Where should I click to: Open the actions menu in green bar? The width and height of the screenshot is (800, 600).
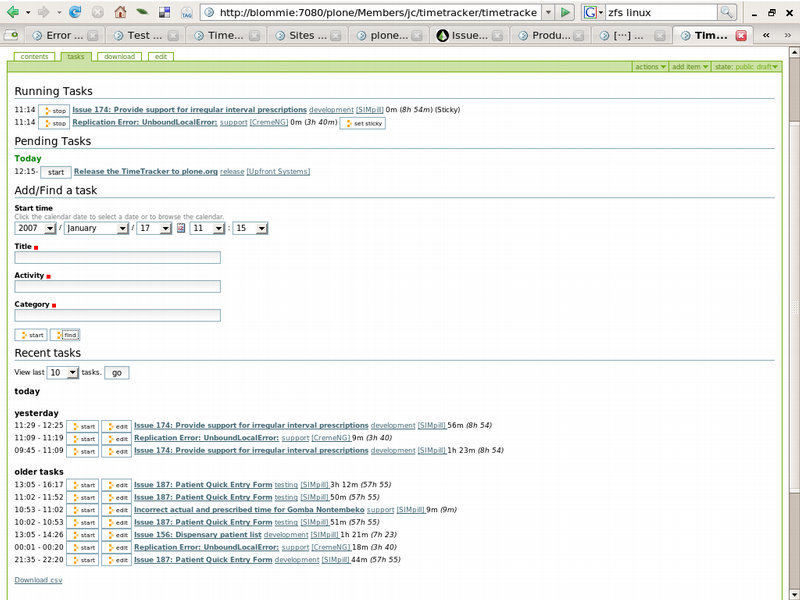click(x=650, y=67)
